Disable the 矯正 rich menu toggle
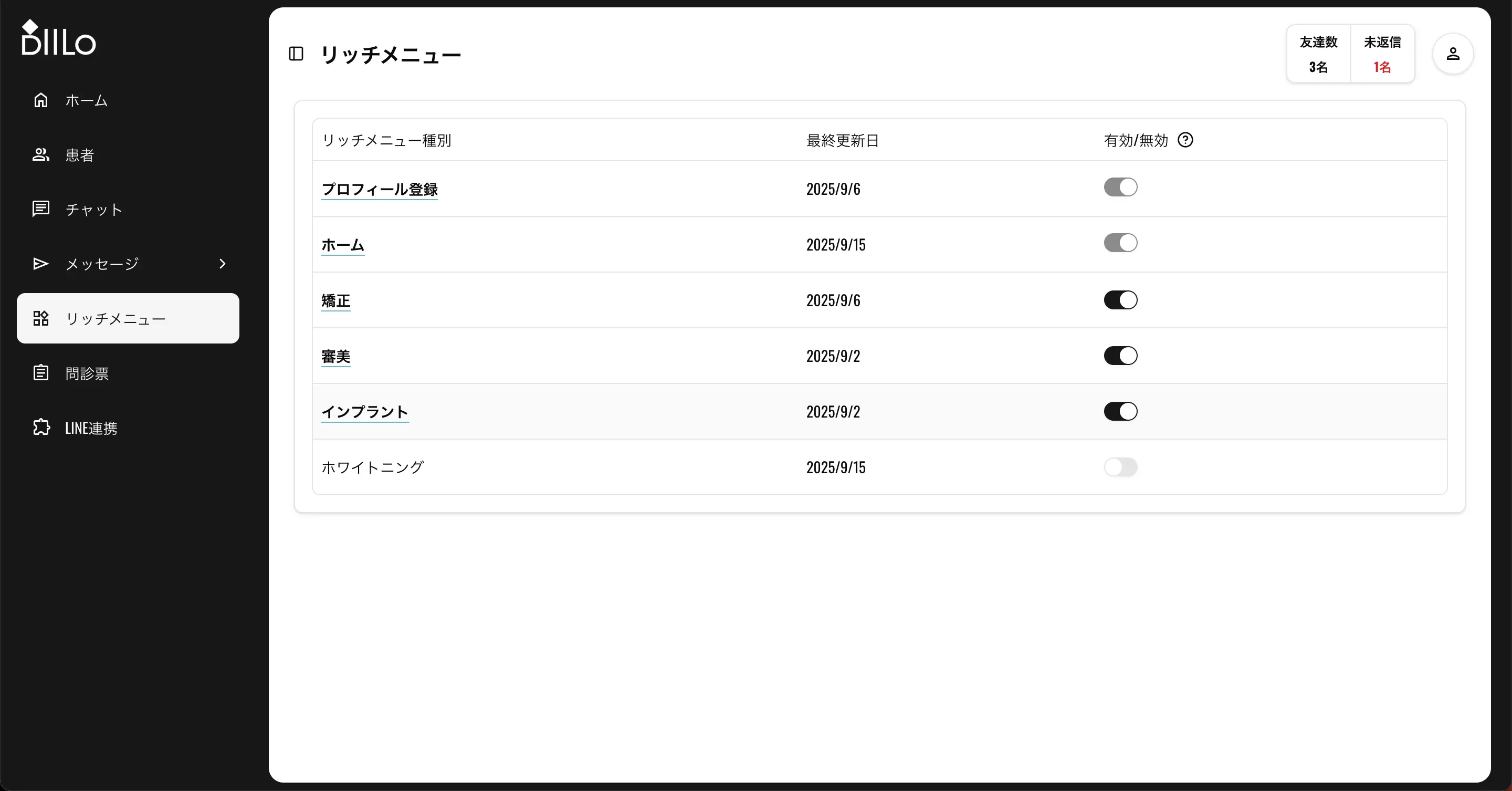 [1120, 299]
